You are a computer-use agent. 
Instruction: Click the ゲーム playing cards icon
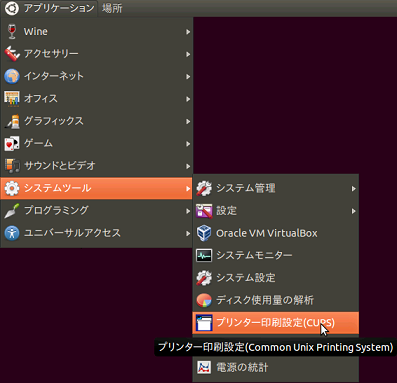click(x=12, y=143)
